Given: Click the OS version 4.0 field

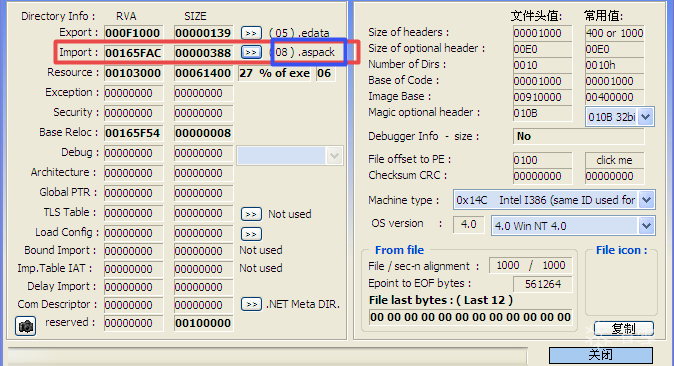Looking at the screenshot, I should tap(469, 225).
